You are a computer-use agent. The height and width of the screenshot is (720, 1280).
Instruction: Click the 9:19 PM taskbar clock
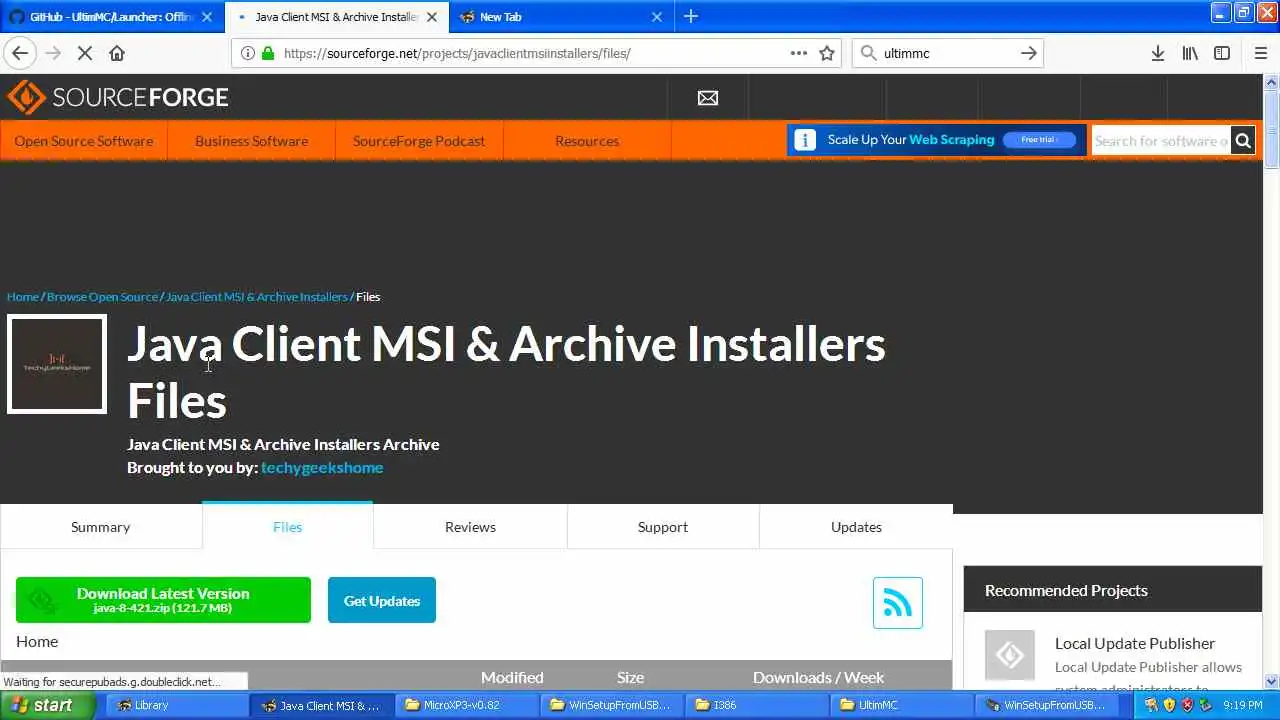pyautogui.click(x=1243, y=705)
